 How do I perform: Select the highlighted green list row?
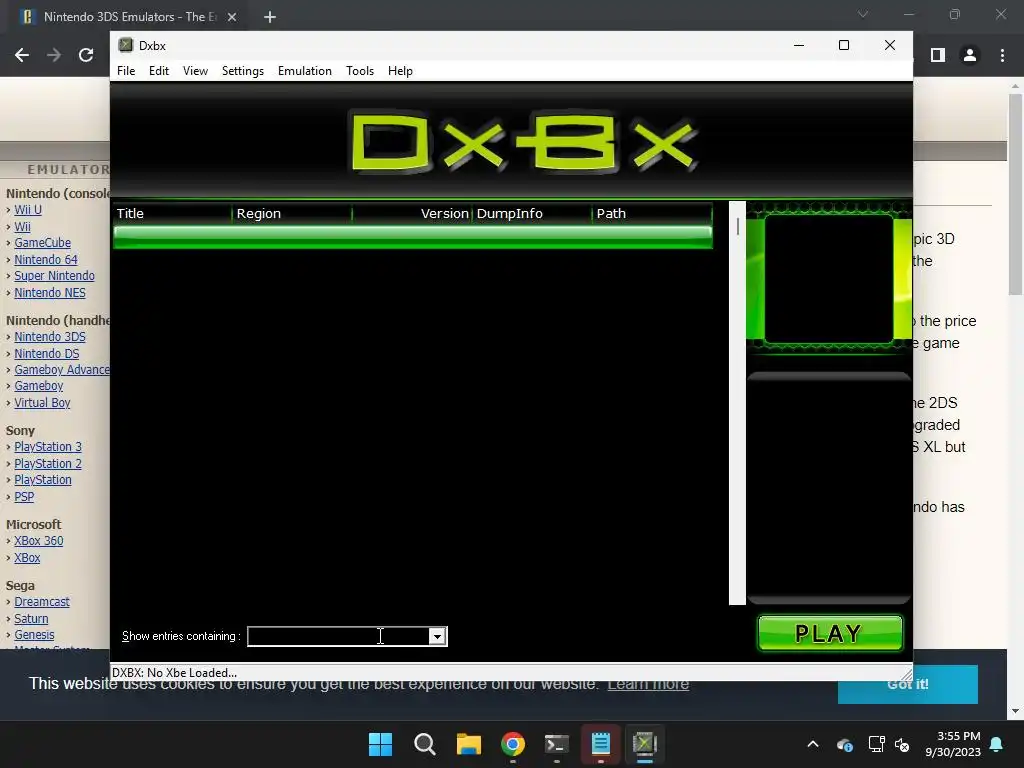(x=413, y=236)
